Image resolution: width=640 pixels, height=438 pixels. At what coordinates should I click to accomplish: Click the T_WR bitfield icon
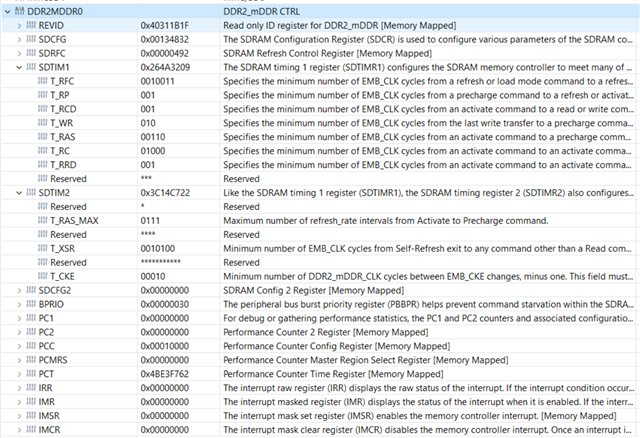pyautogui.click(x=42, y=122)
